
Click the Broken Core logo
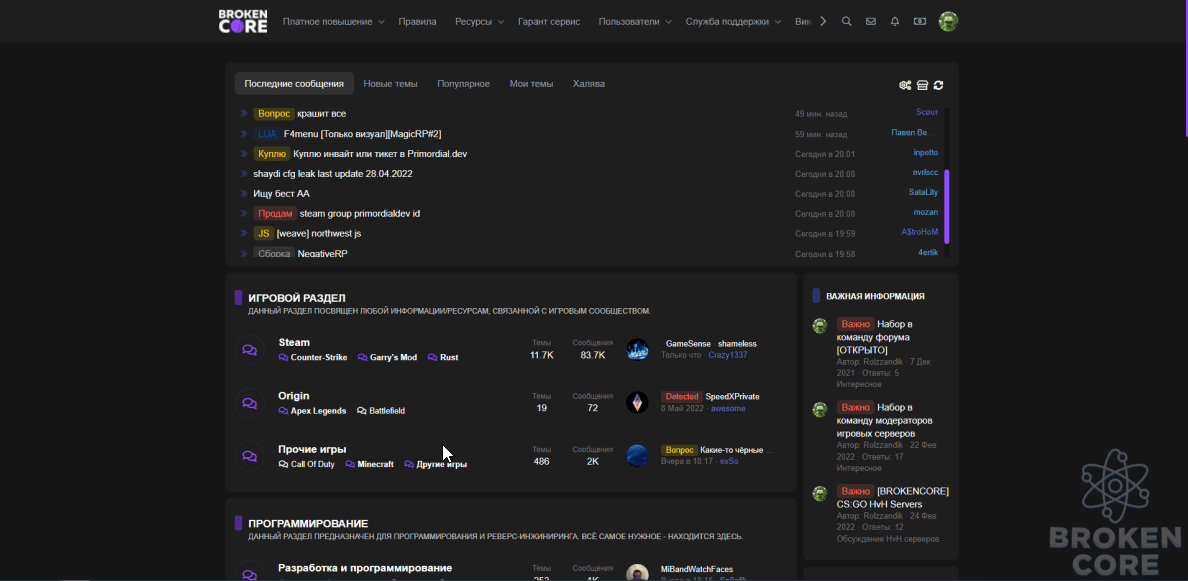pyautogui.click(x=242, y=21)
